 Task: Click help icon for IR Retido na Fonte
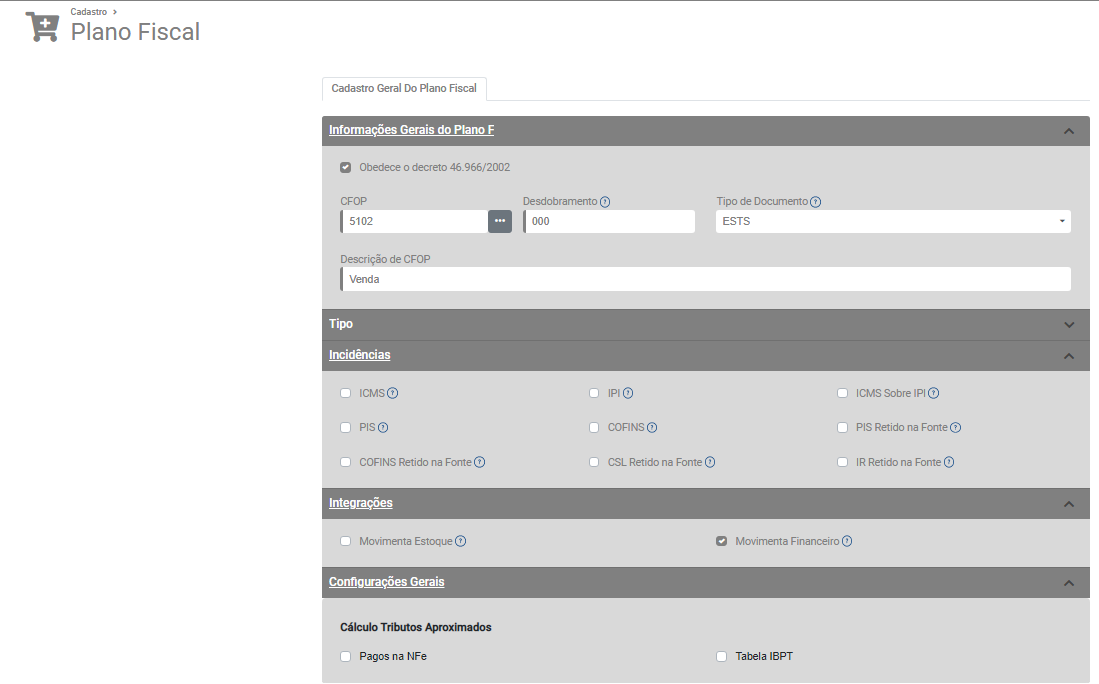tap(949, 463)
